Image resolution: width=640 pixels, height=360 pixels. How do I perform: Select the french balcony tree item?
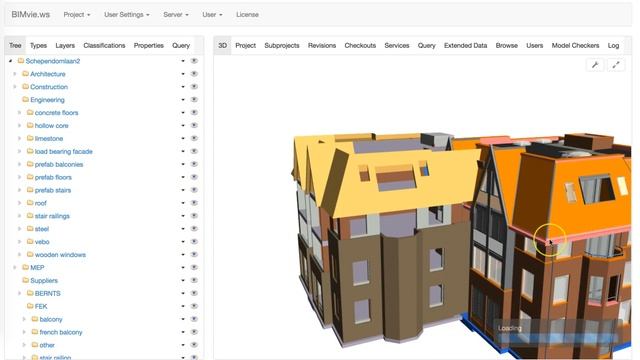pos(61,332)
